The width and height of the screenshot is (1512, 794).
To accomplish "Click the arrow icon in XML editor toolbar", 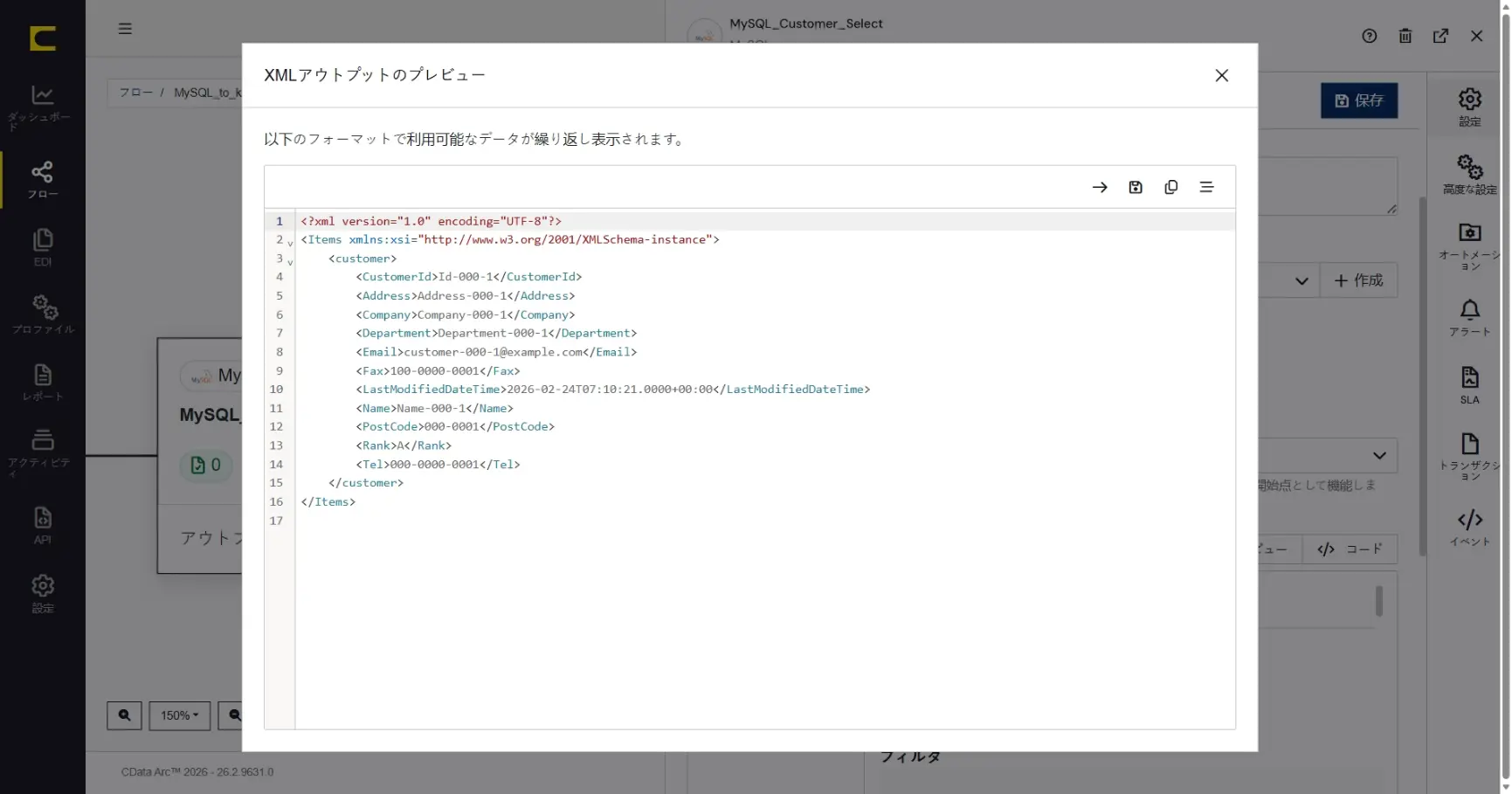I will click(1100, 187).
